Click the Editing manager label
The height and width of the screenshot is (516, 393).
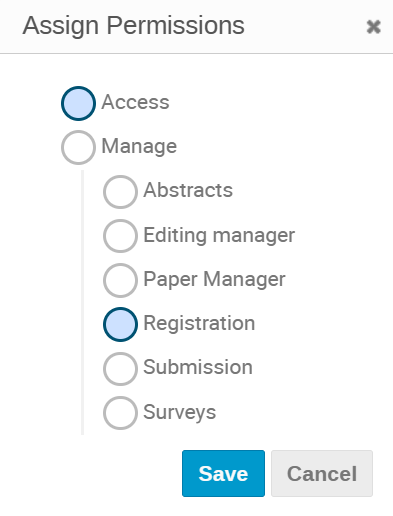pos(219,235)
